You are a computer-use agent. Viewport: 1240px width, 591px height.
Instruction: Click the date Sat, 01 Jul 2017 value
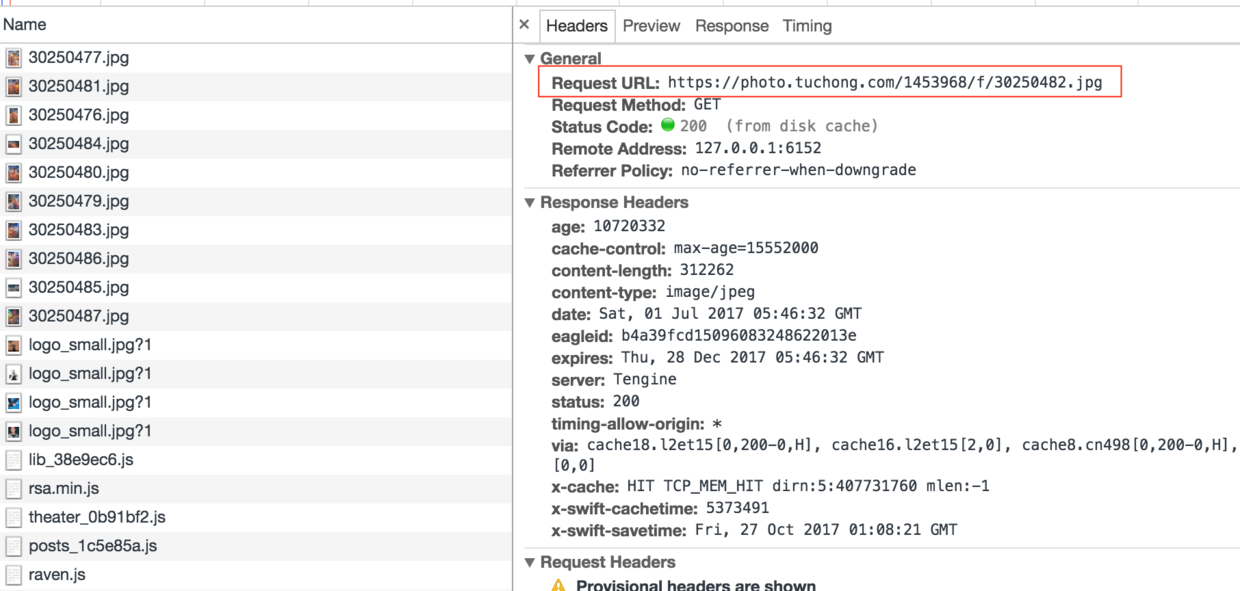pos(730,314)
